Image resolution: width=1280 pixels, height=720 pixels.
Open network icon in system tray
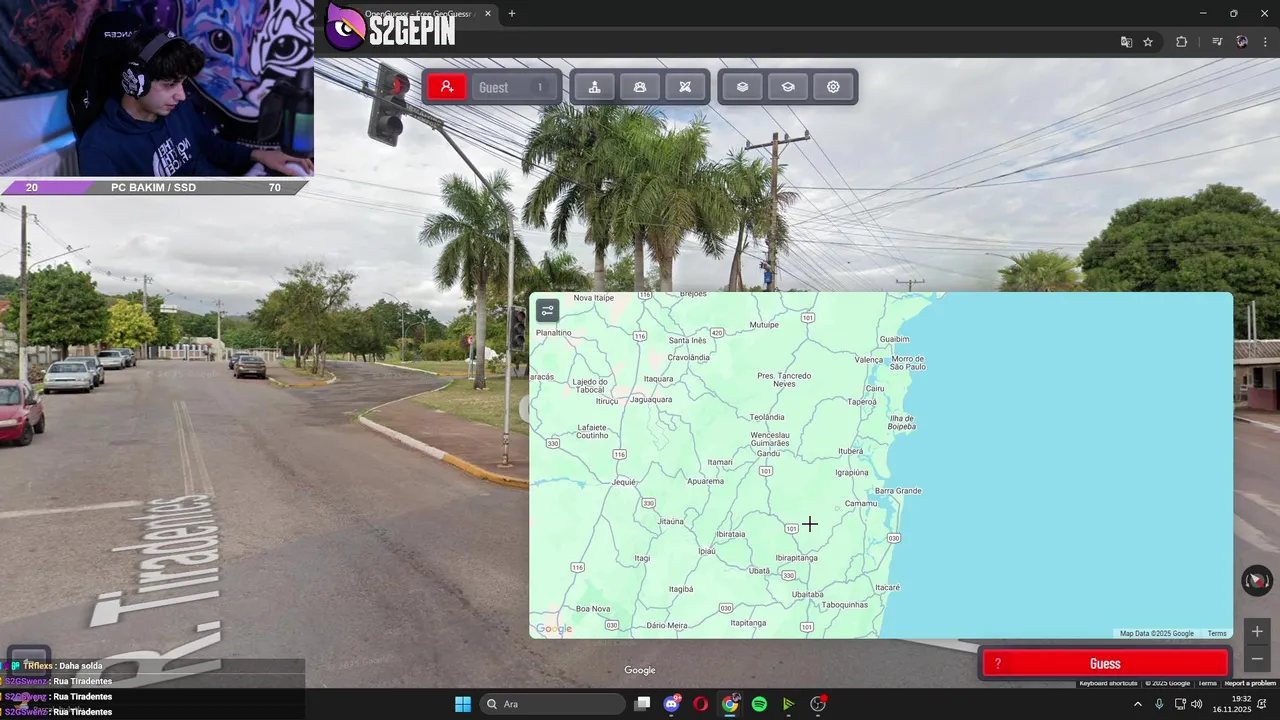tap(1179, 704)
